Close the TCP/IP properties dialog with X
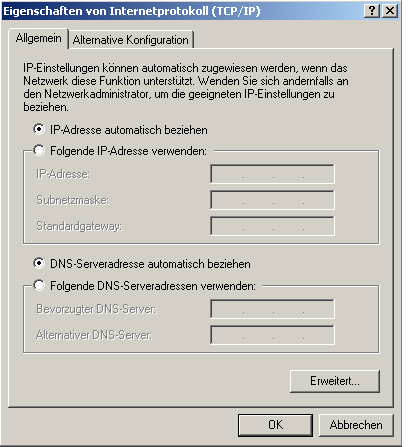 coord(390,11)
